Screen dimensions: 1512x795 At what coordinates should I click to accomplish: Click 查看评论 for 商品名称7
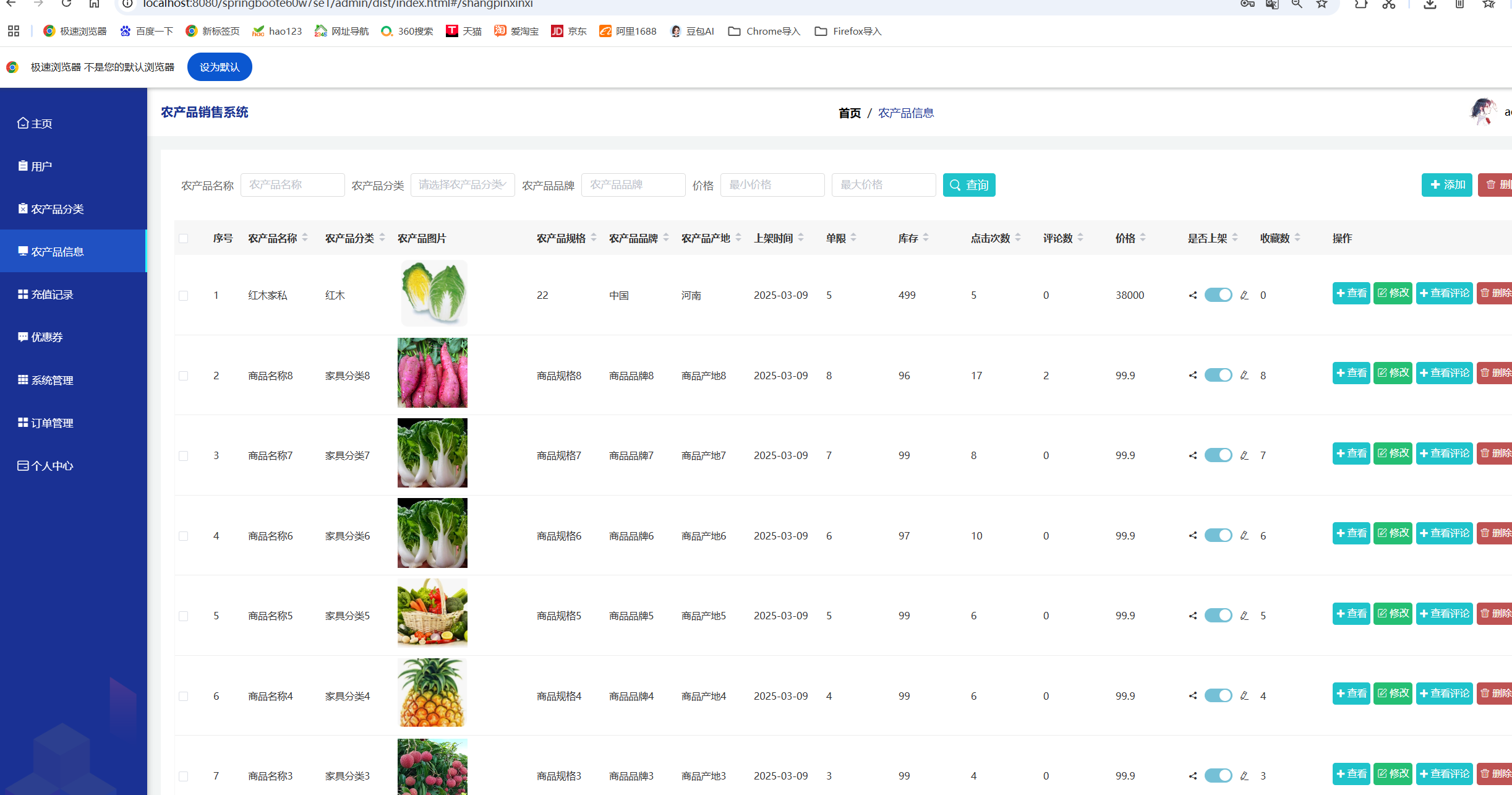tap(1444, 453)
